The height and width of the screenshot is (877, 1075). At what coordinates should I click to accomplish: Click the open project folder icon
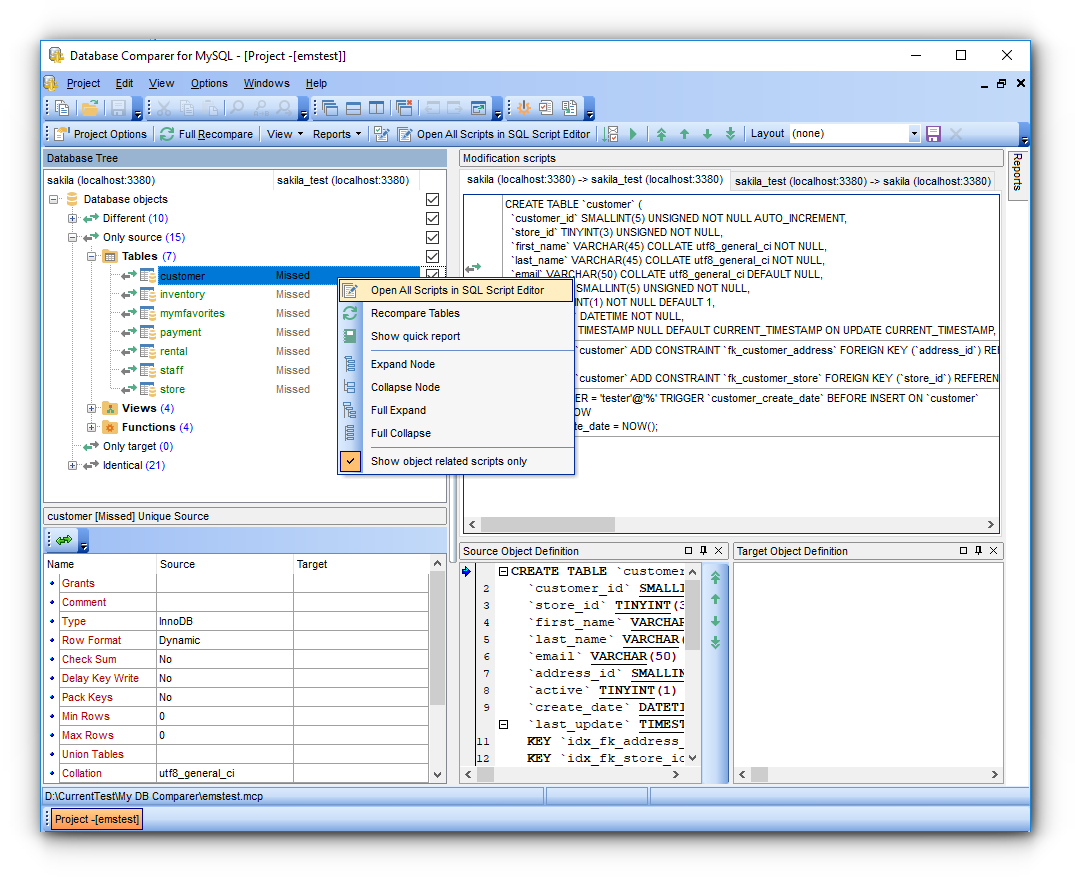[x=90, y=108]
